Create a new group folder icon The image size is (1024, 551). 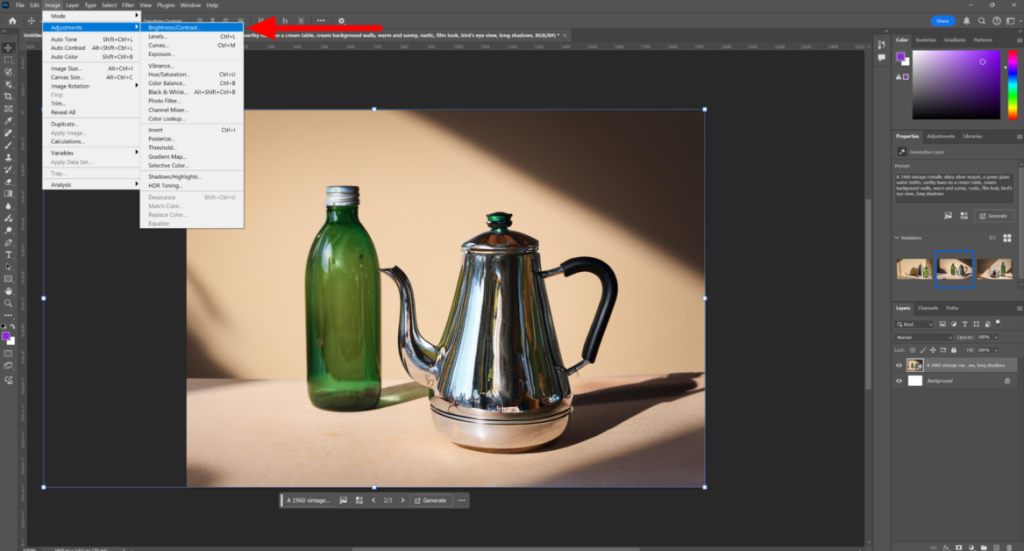(x=984, y=547)
